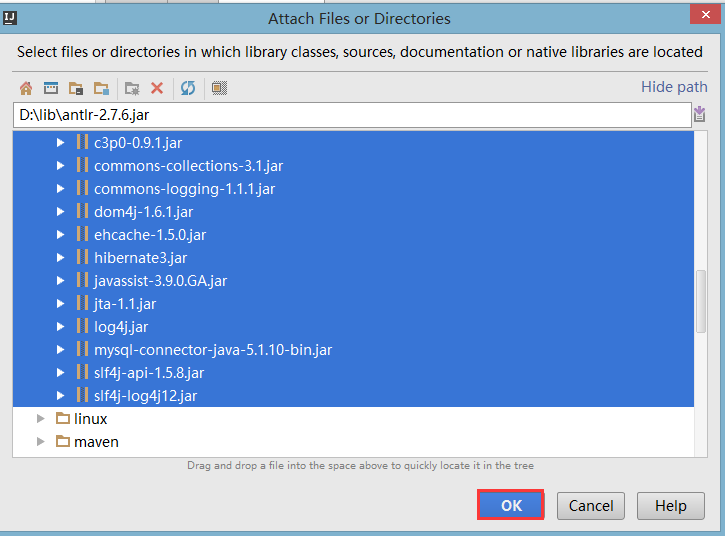Open path history dropdown icon

tap(700, 114)
